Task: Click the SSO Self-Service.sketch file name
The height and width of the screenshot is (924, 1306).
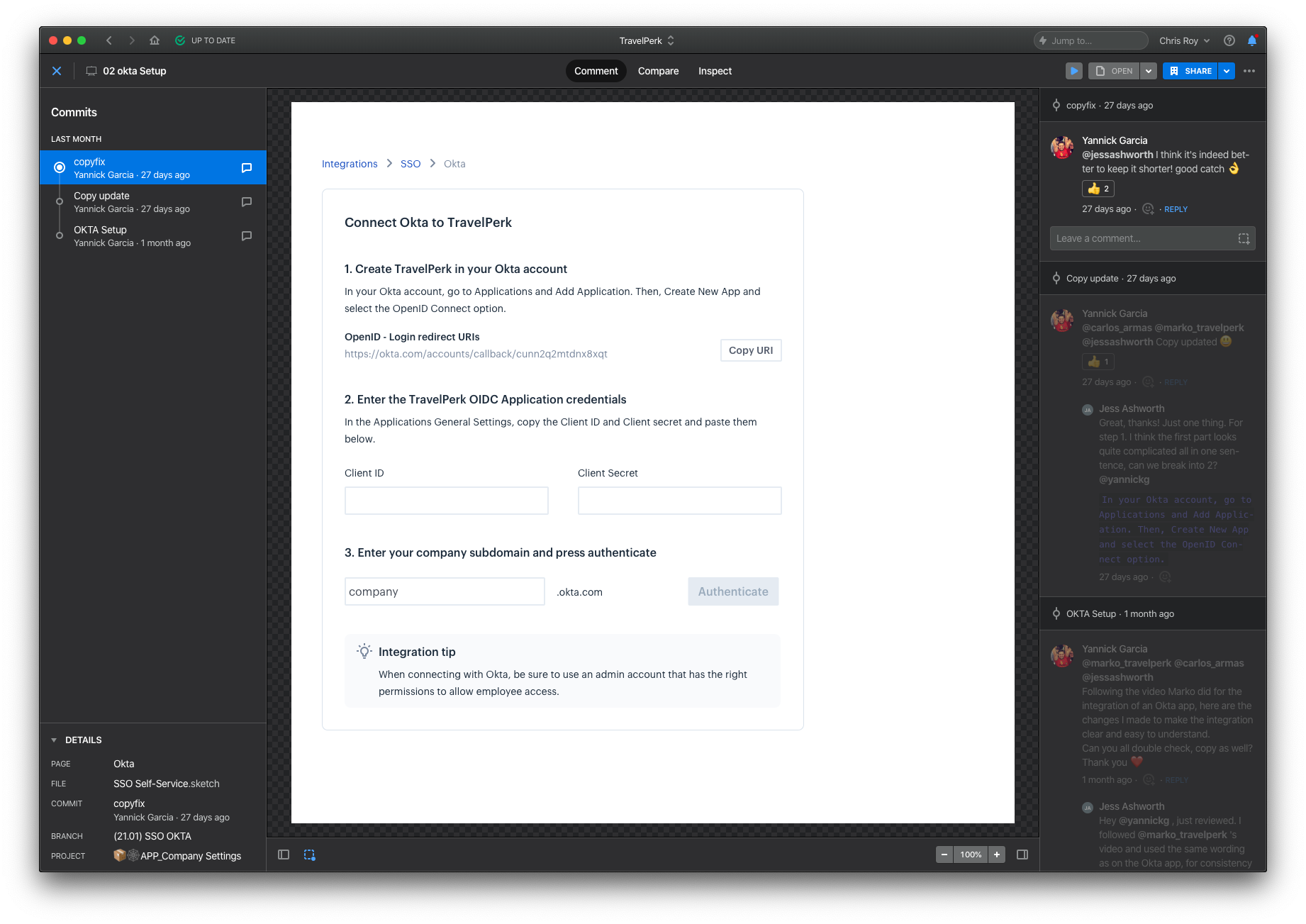Action: 167,784
